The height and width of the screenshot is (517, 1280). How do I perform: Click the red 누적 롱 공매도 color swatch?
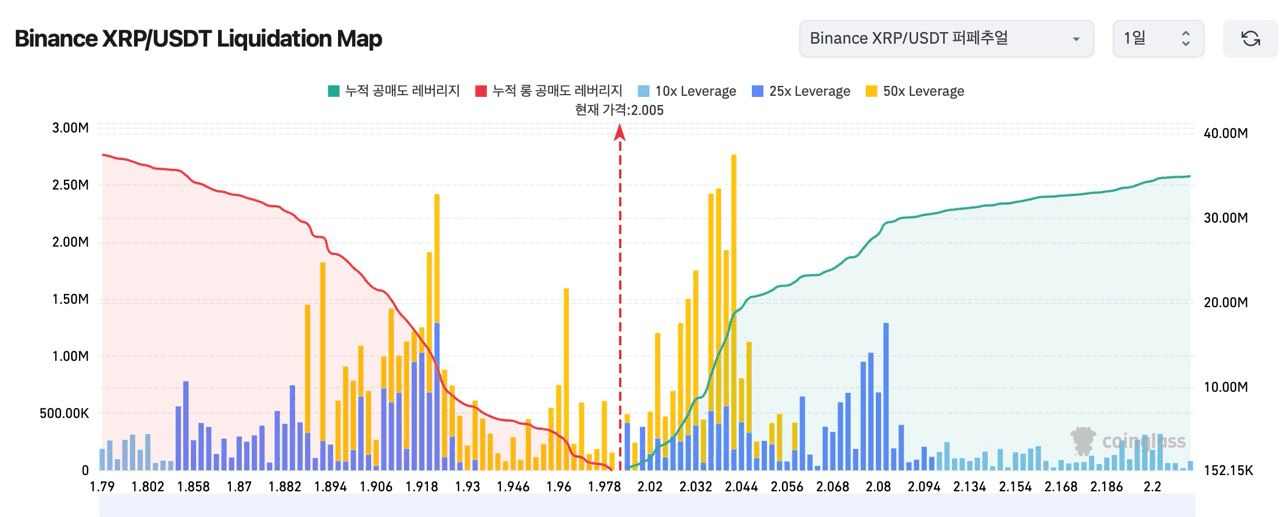click(481, 91)
